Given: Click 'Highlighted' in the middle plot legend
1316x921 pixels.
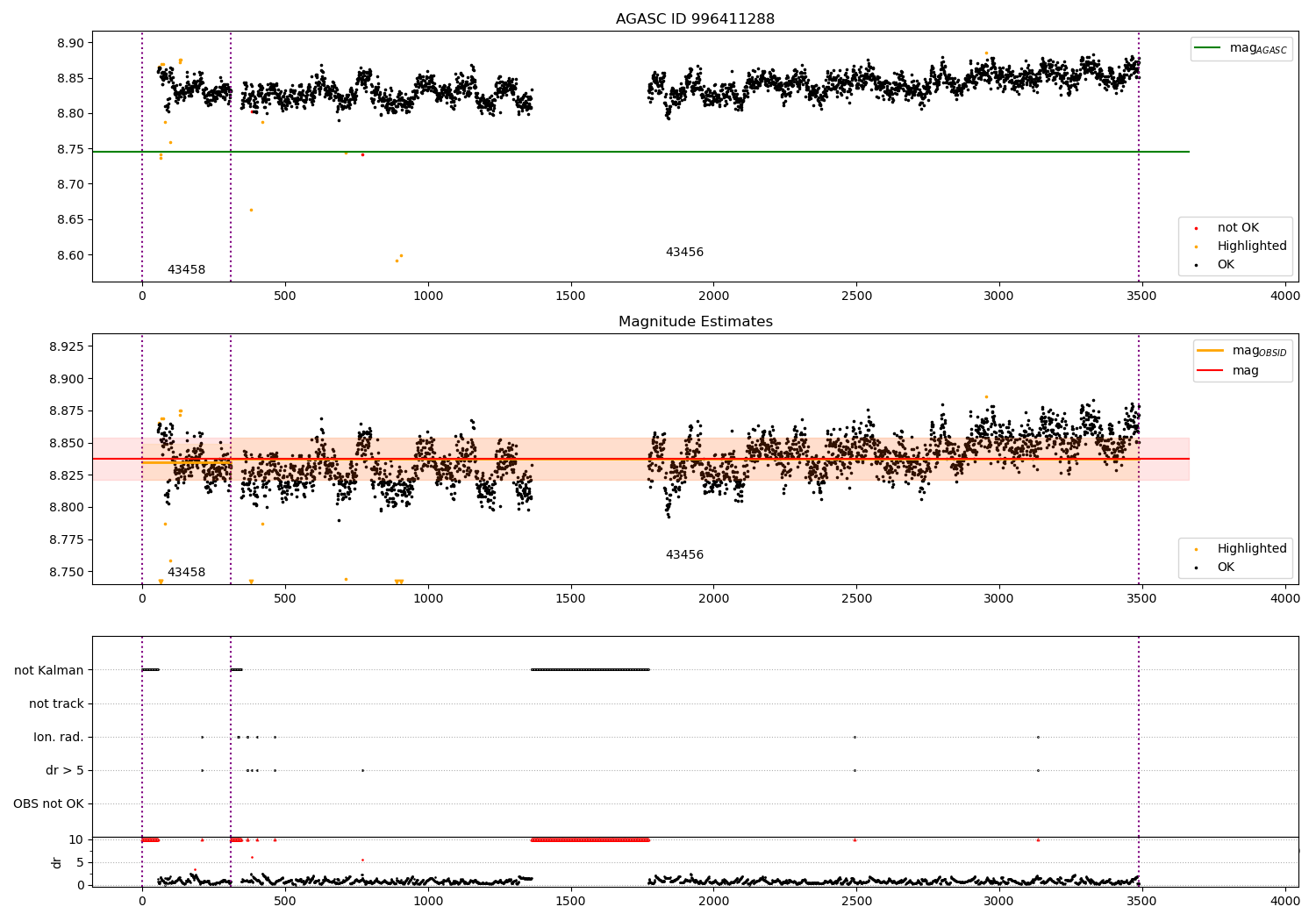Looking at the screenshot, I should pyautogui.click(x=1251, y=549).
